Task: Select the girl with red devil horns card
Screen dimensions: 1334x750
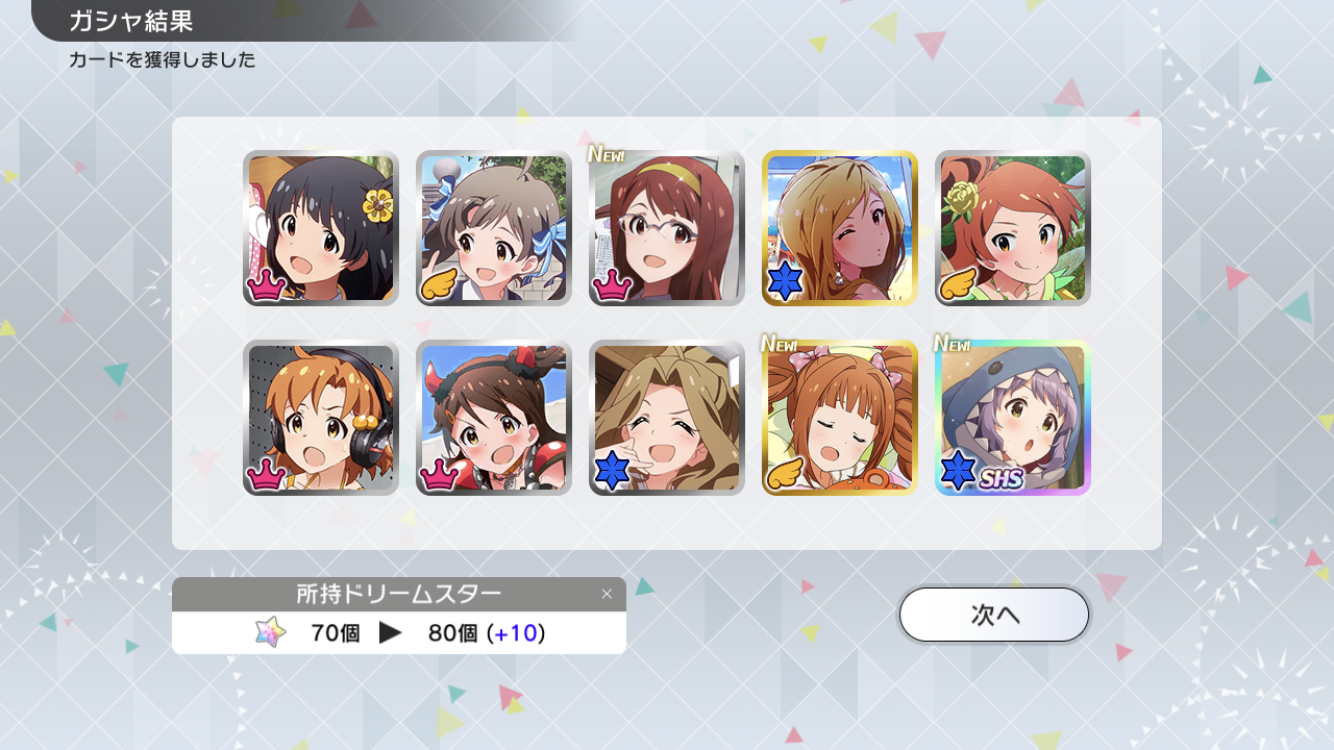Action: [x=494, y=418]
